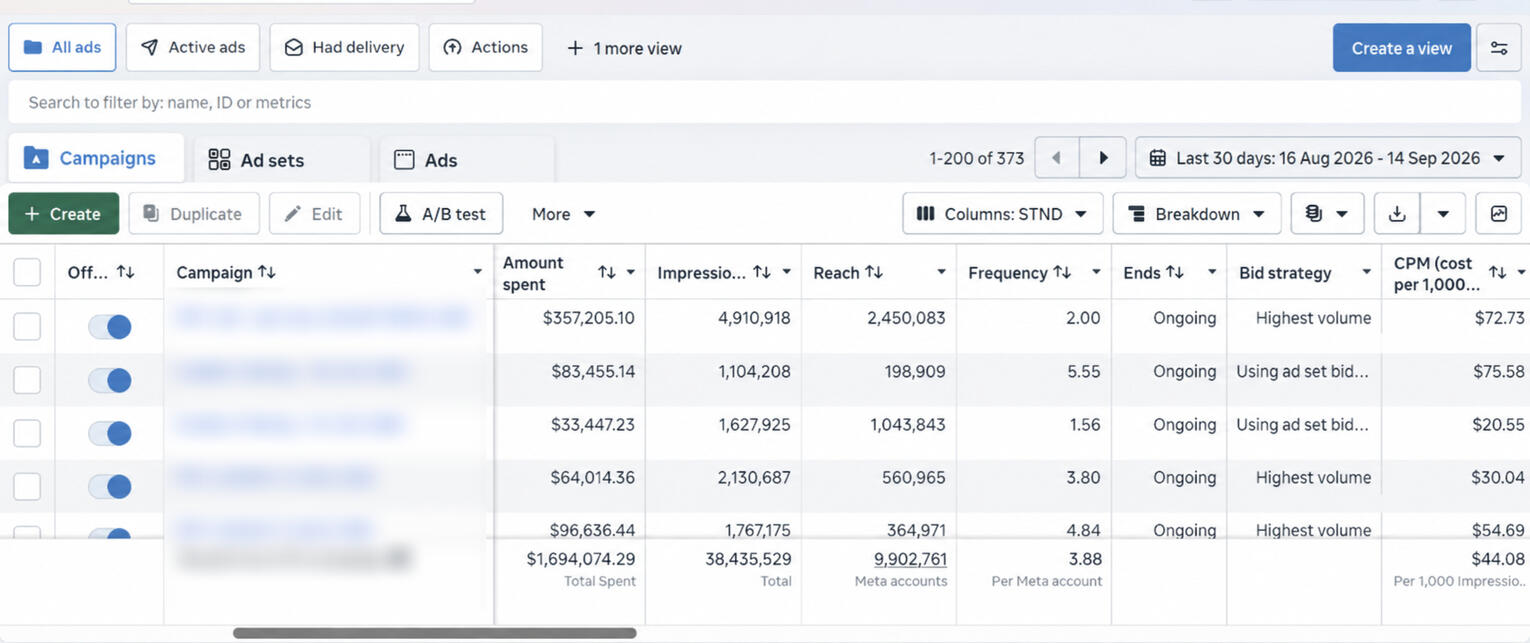
Task: Click the Edit button
Action: [314, 214]
